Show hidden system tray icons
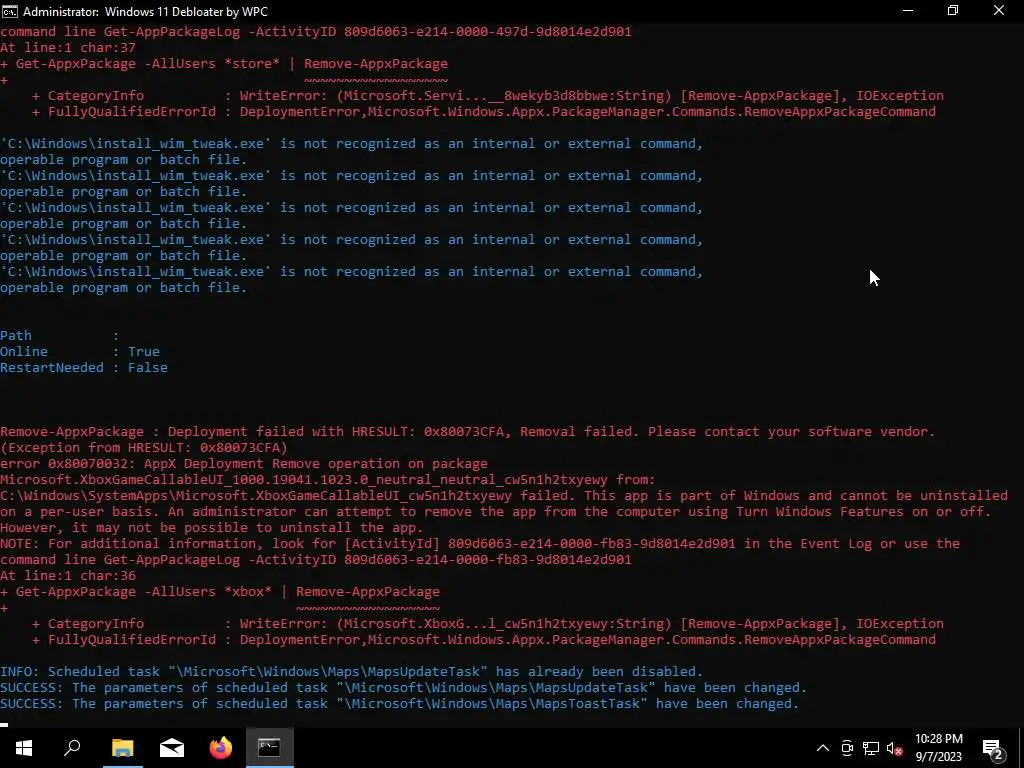 [823, 748]
